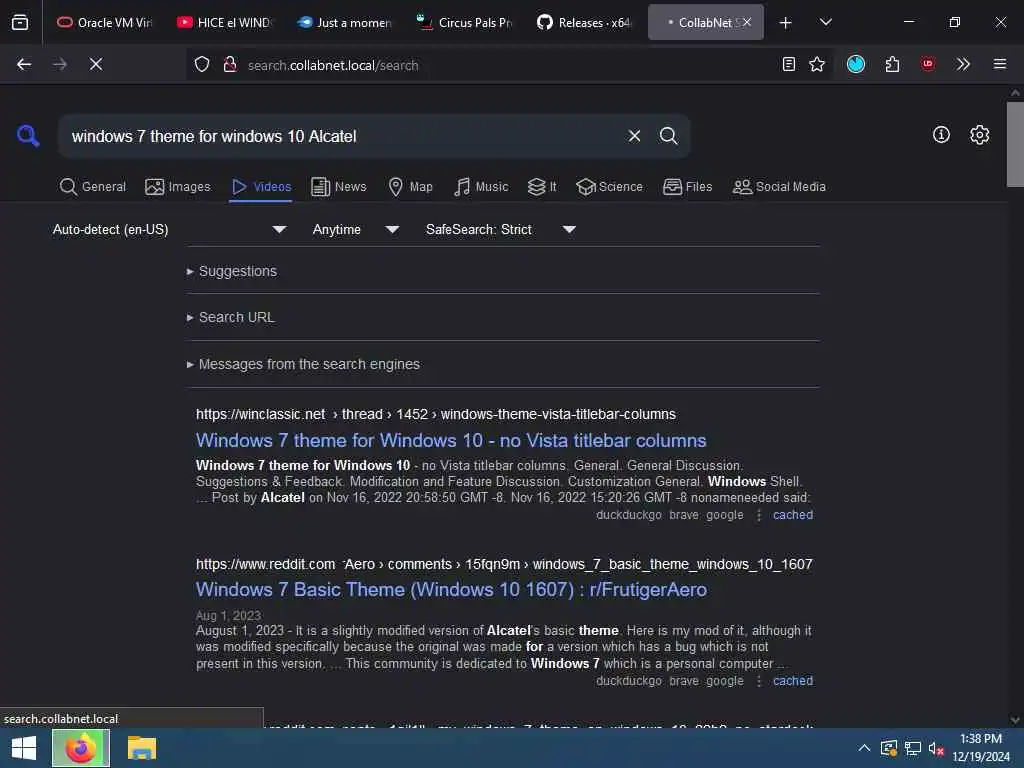Open Windows 7 Basic Theme r/FrutigerAero result

[x=451, y=590]
